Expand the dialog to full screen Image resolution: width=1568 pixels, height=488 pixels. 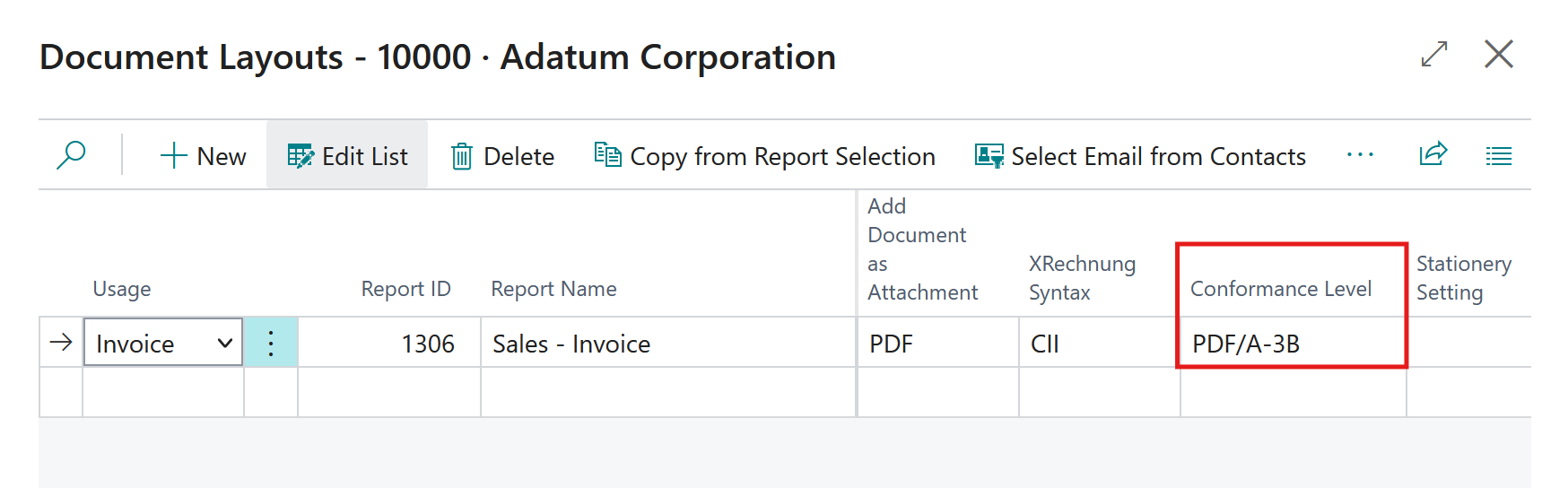coord(1434,55)
